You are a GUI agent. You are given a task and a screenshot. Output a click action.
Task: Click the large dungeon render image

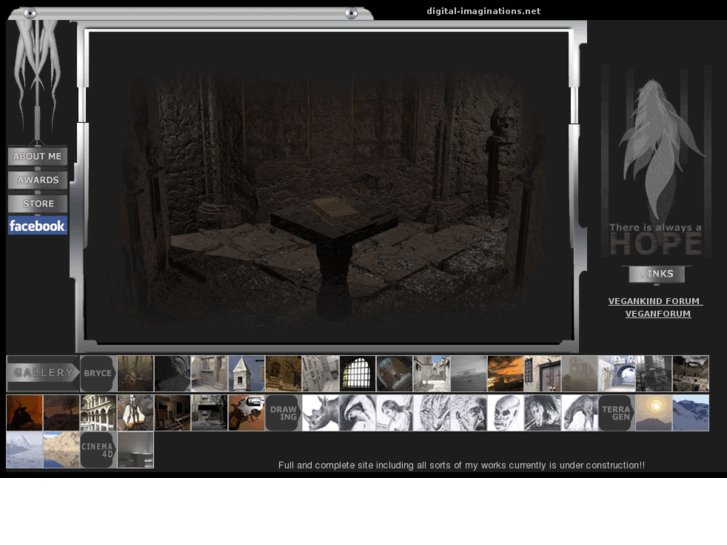[330, 188]
